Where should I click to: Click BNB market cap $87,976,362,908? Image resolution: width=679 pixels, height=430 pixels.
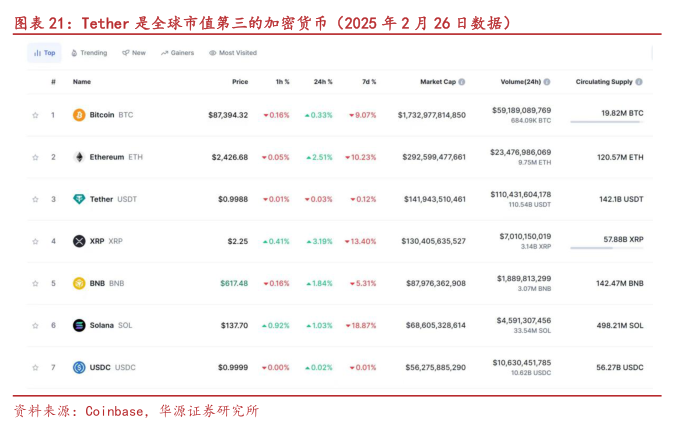(x=436, y=283)
